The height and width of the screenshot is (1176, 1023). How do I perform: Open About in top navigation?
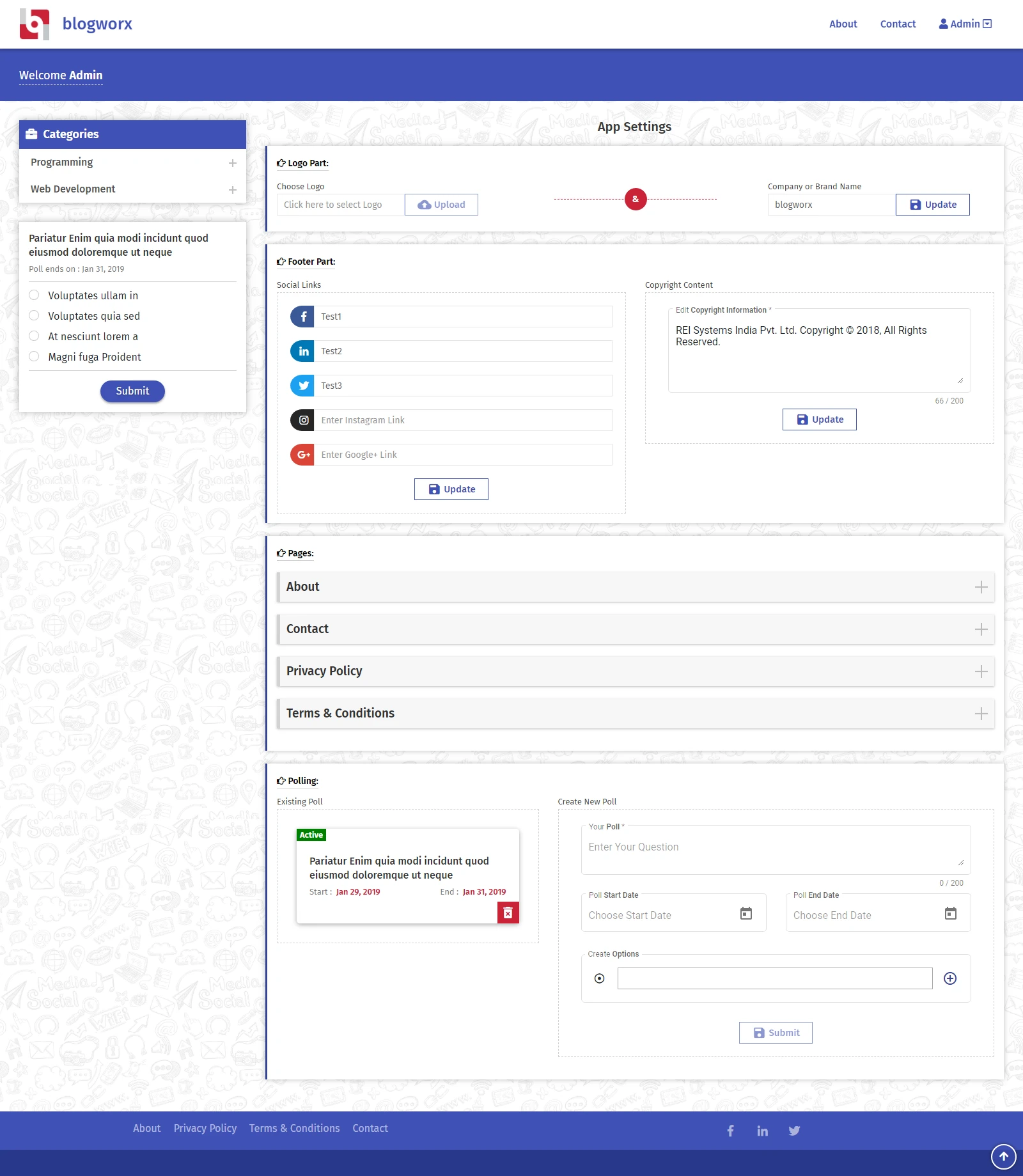[x=843, y=24]
